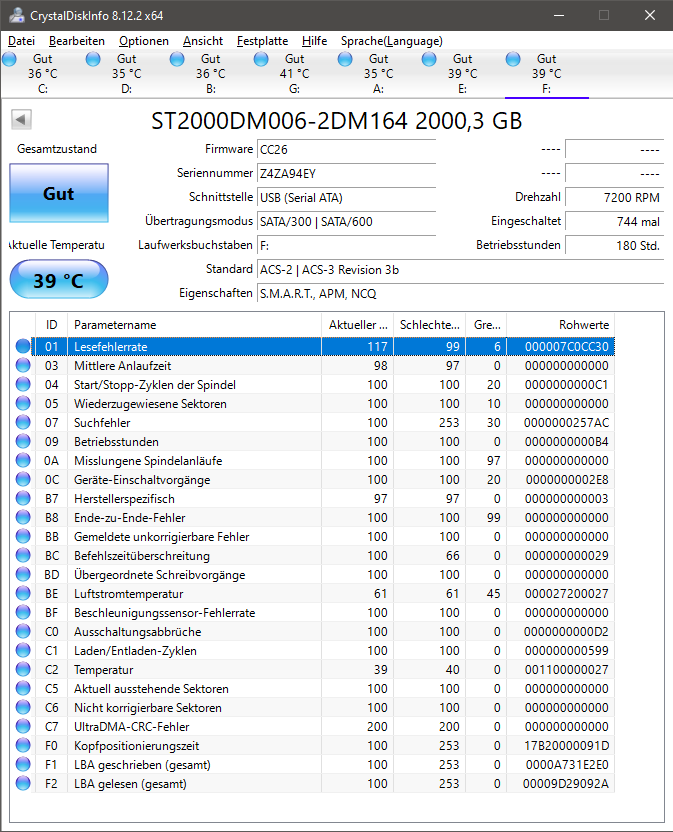
Task: Click the Schnittstelle field USB (Serial ATA)
Action: (347, 197)
